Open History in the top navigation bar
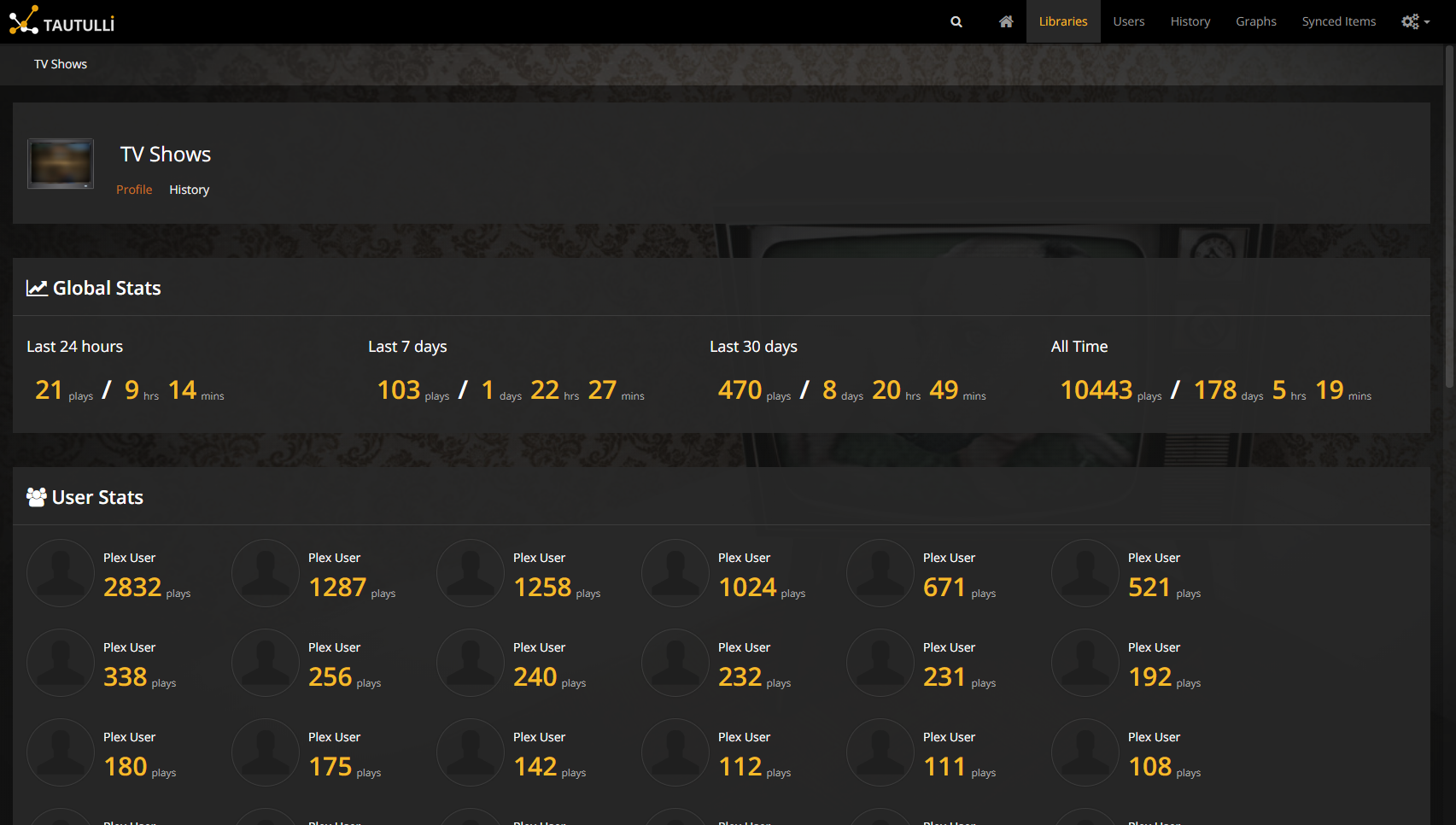Image resolution: width=1456 pixels, height=825 pixels. (1190, 22)
